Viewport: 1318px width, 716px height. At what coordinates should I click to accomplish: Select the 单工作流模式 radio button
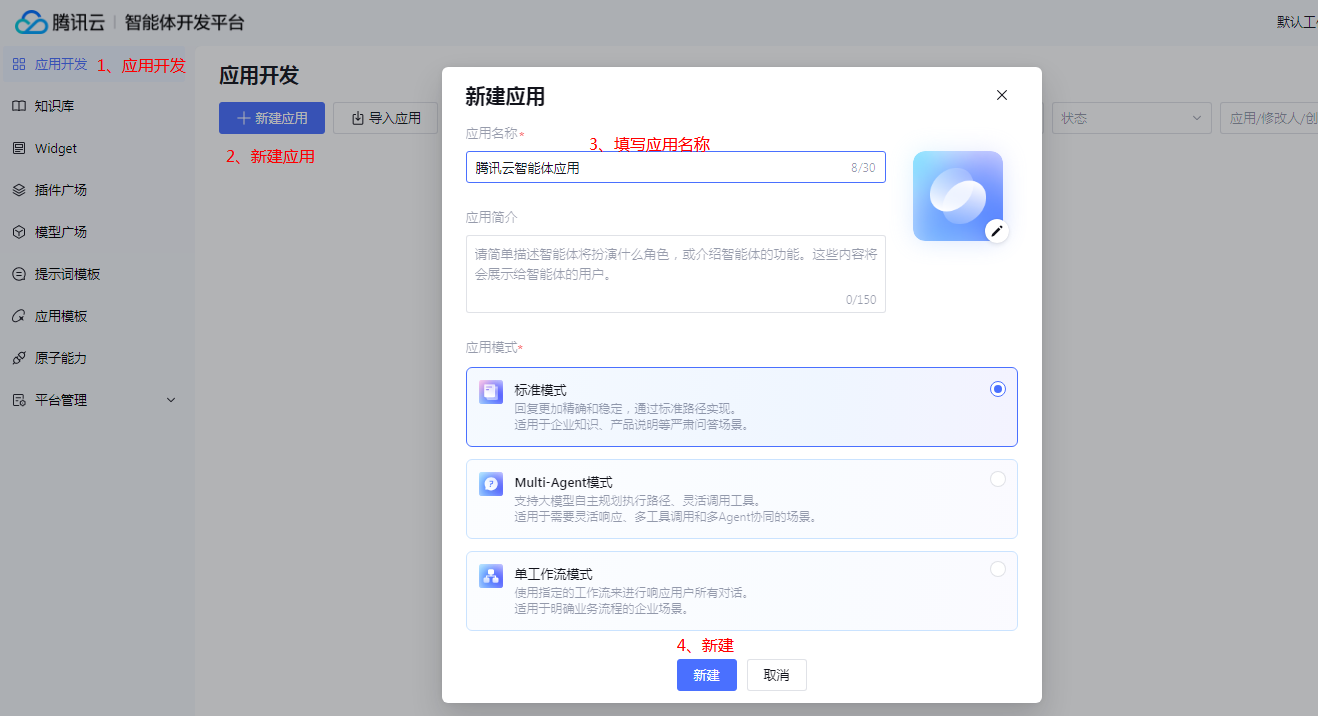[x=997, y=569]
